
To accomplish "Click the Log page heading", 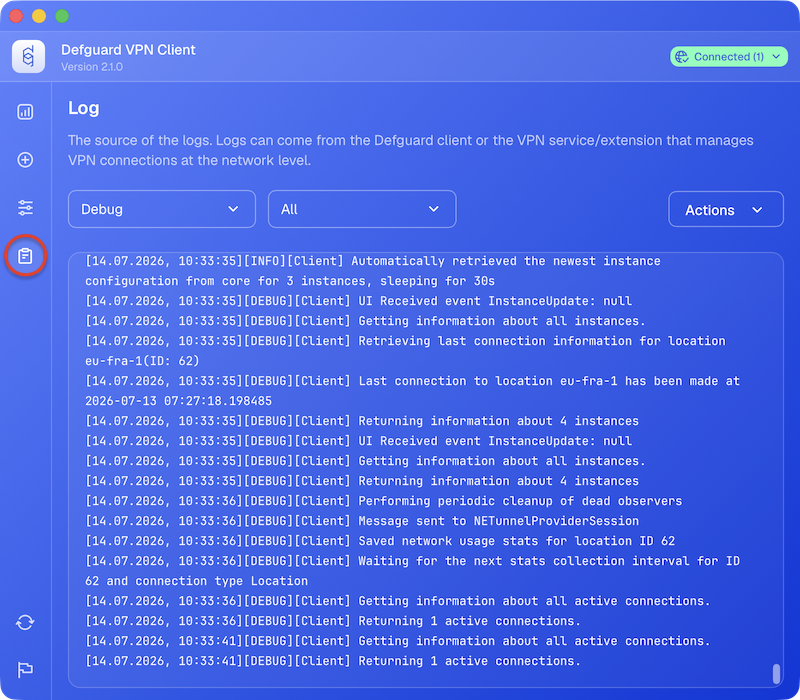I will pos(84,108).
